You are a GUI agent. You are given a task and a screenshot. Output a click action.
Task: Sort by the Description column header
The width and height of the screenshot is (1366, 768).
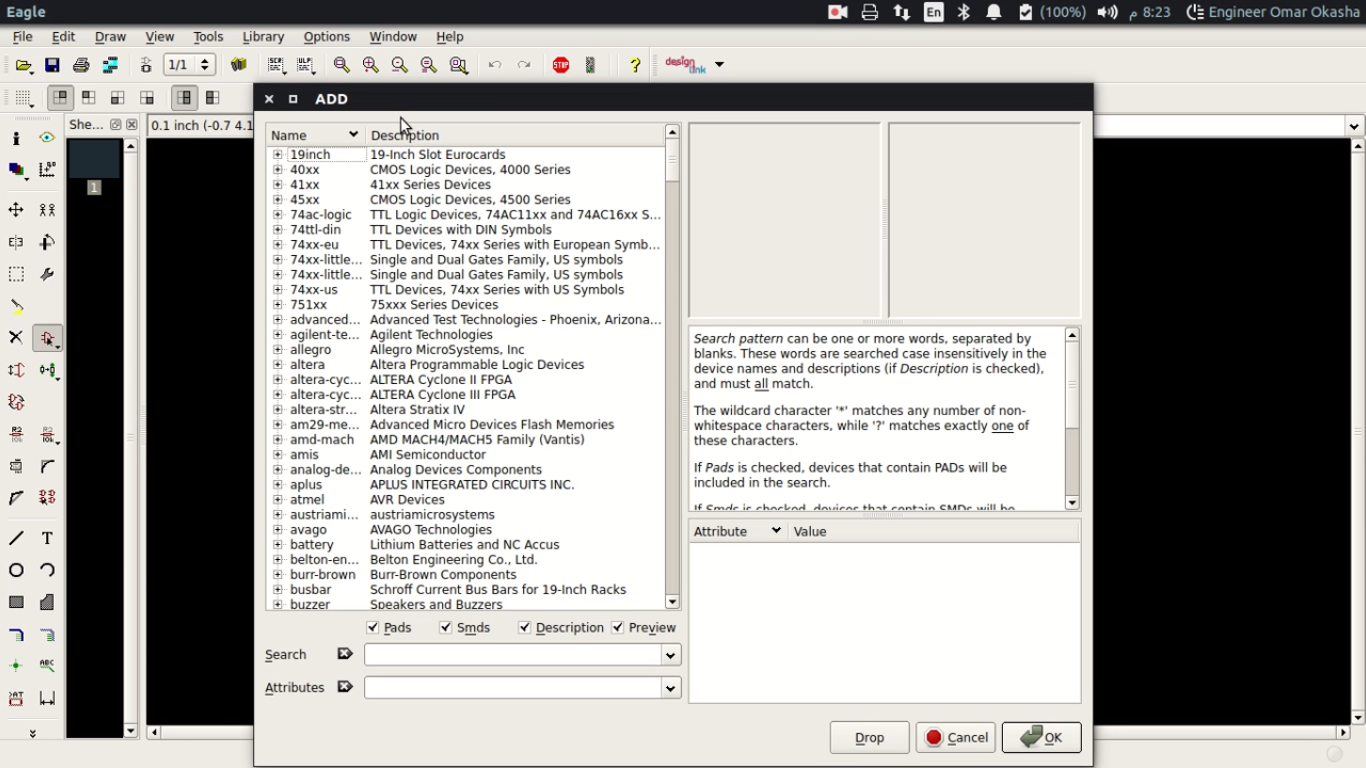point(514,135)
